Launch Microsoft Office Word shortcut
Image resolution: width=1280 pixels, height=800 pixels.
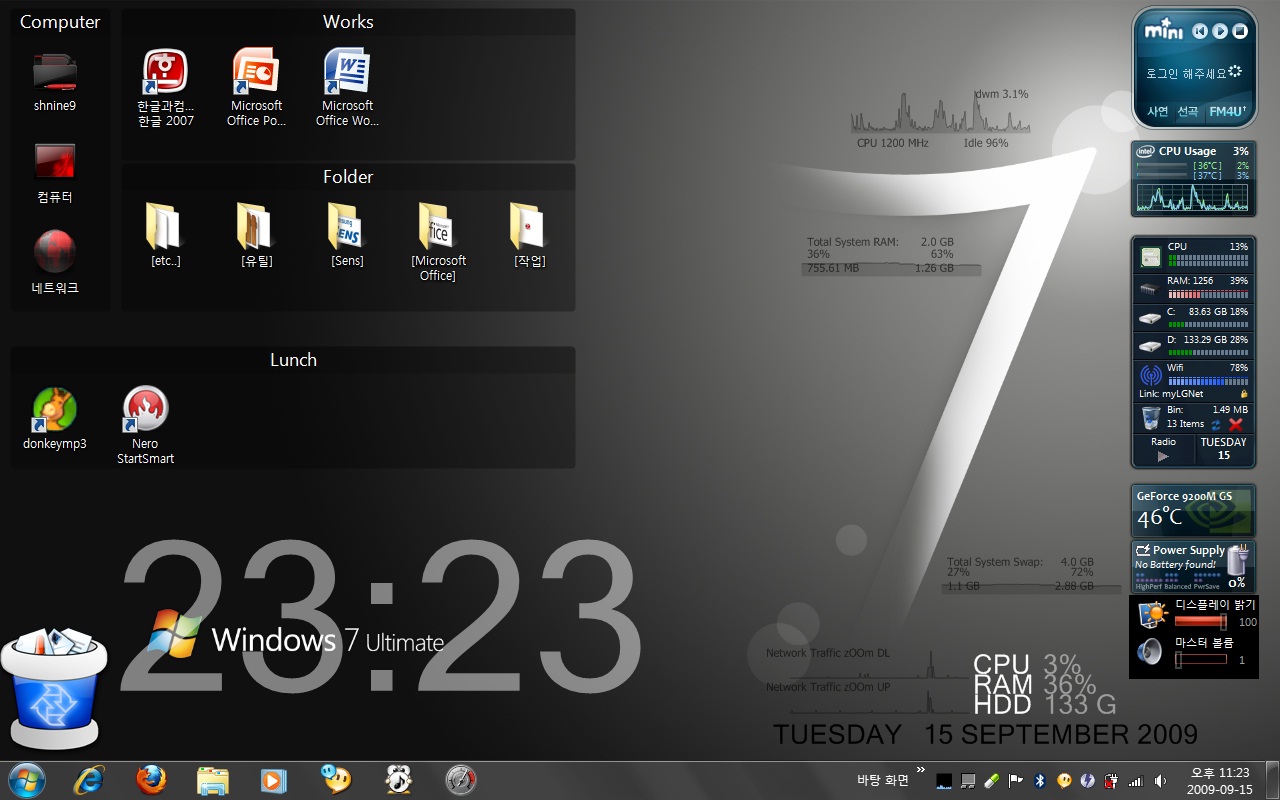coord(347,71)
